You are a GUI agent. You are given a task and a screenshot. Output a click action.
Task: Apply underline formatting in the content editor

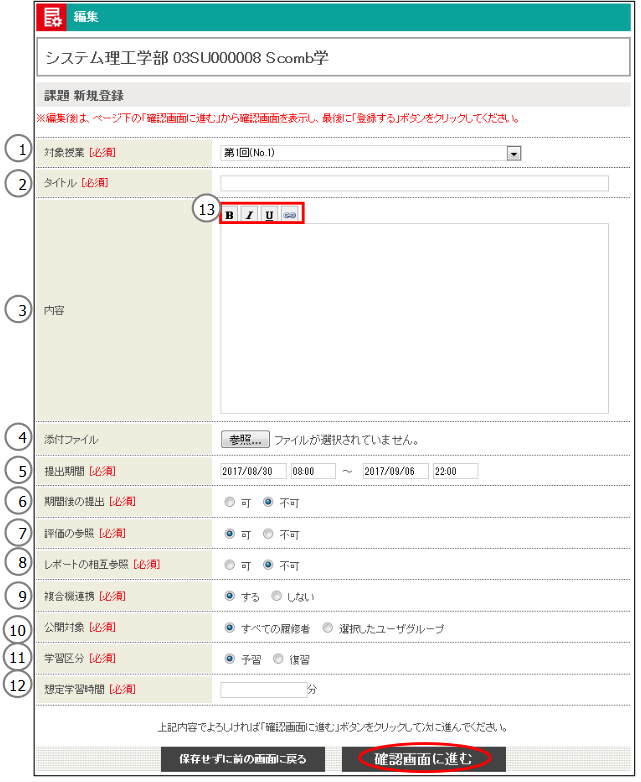(x=269, y=214)
